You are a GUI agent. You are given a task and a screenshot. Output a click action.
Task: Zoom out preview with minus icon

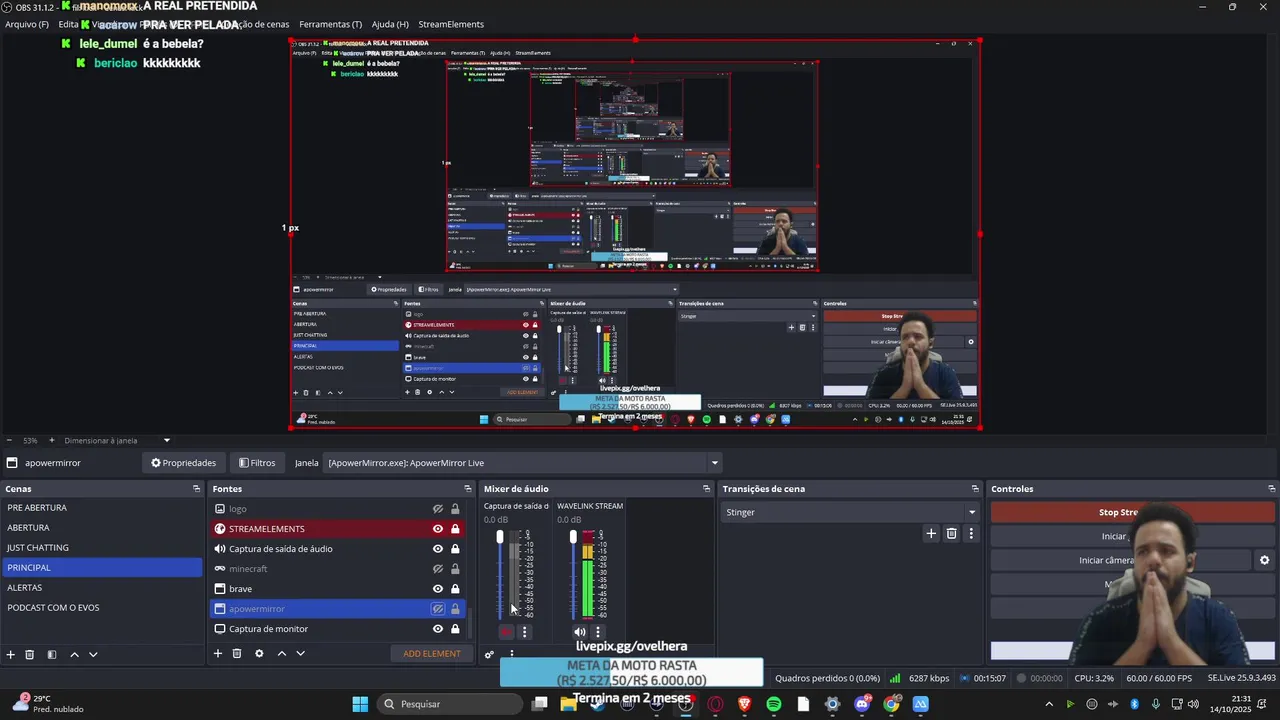(x=9, y=440)
